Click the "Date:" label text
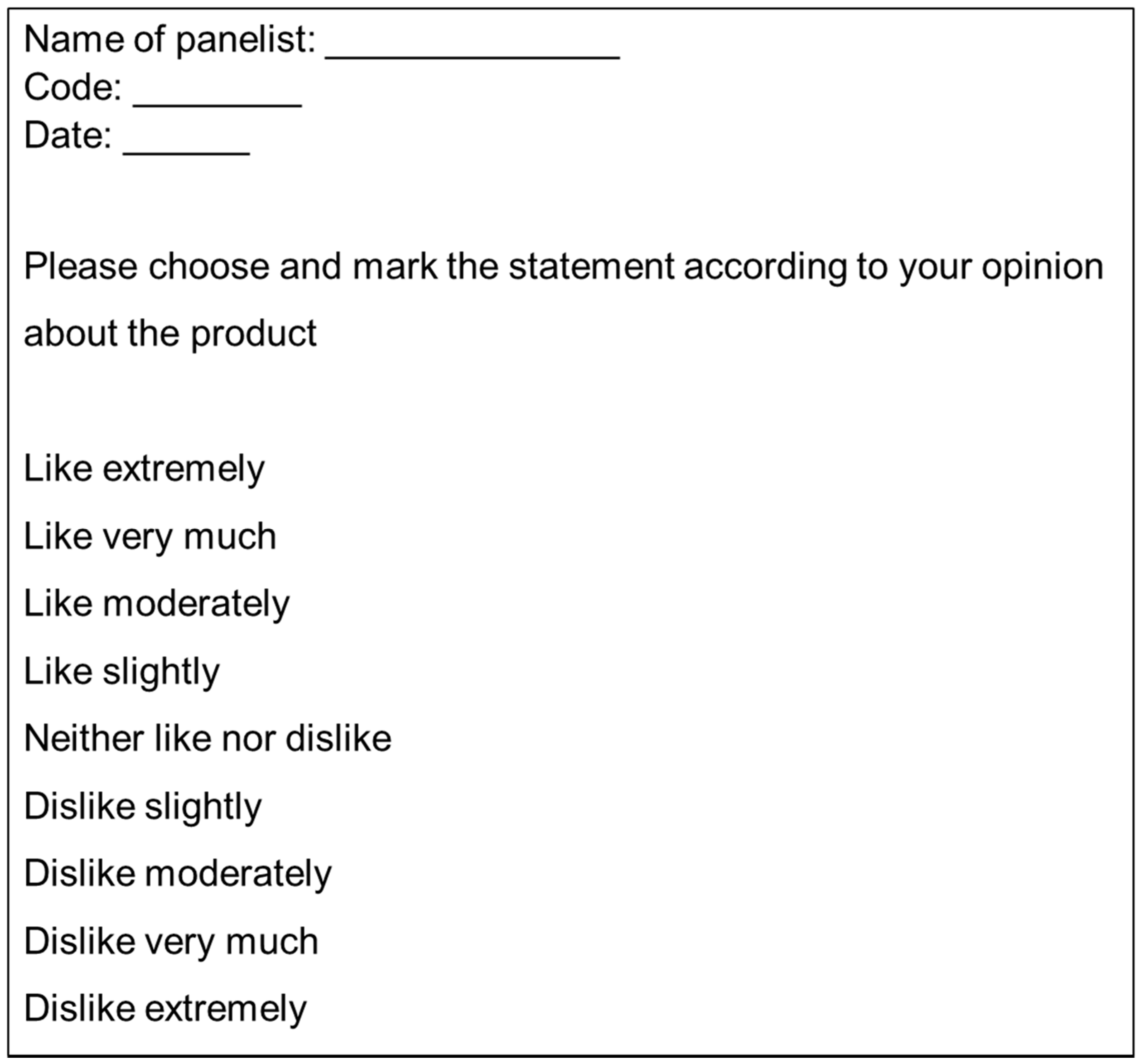This screenshot has width=1141, height=1064. [x=68, y=135]
